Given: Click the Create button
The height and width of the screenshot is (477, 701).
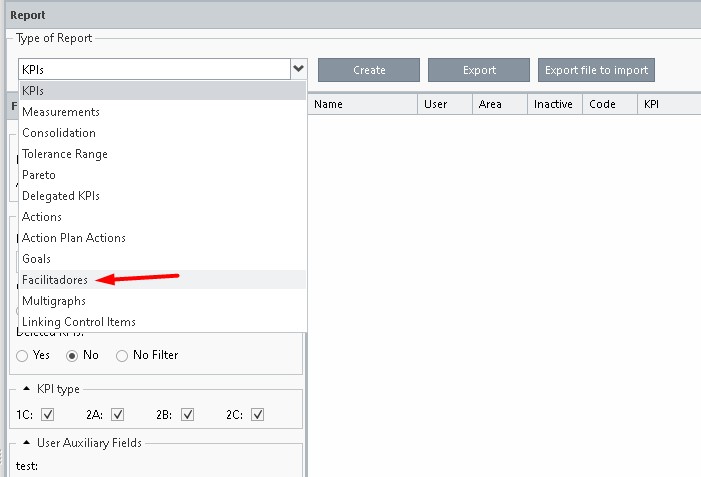Looking at the screenshot, I should click(369, 70).
